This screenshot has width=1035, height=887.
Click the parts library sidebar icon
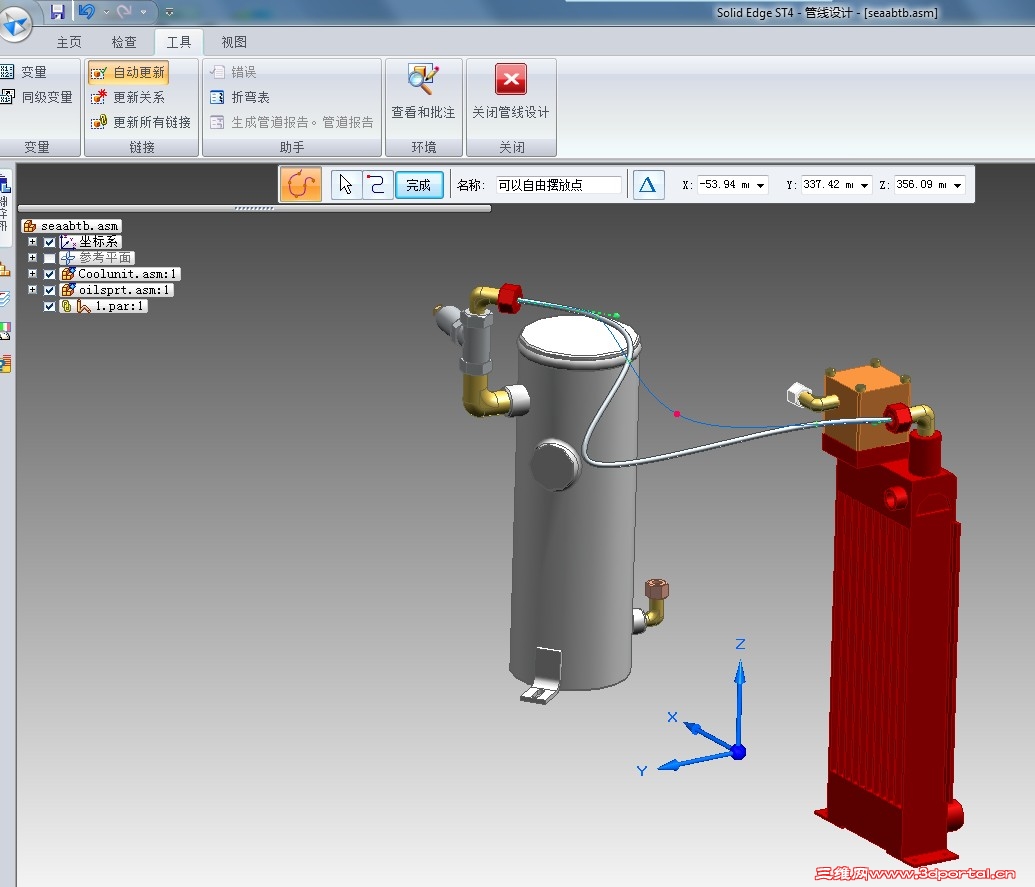(x=5, y=269)
